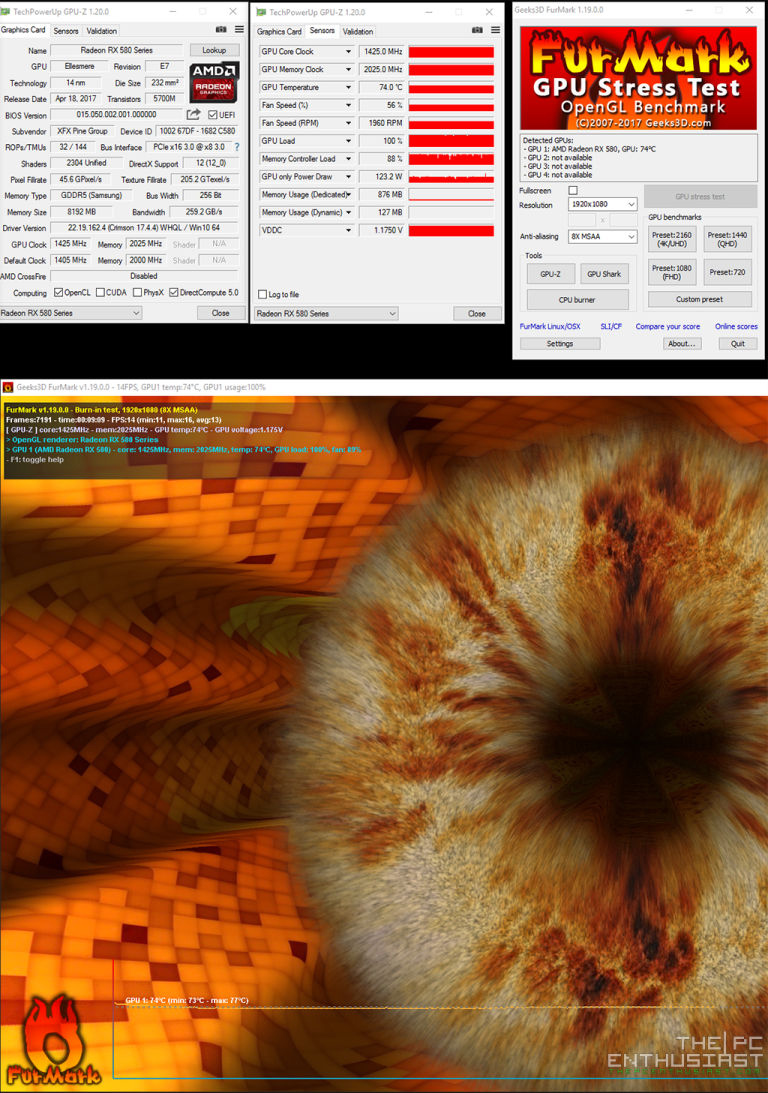768x1093 pixels.
Task: Click the GPU Temperature red sensor graph
Action: coord(451,88)
